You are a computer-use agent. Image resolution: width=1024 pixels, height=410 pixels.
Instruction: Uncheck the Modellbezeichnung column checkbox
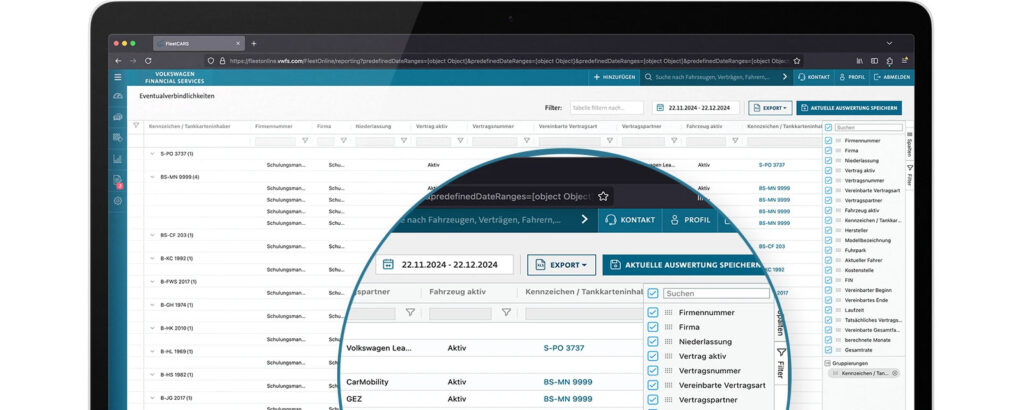829,240
